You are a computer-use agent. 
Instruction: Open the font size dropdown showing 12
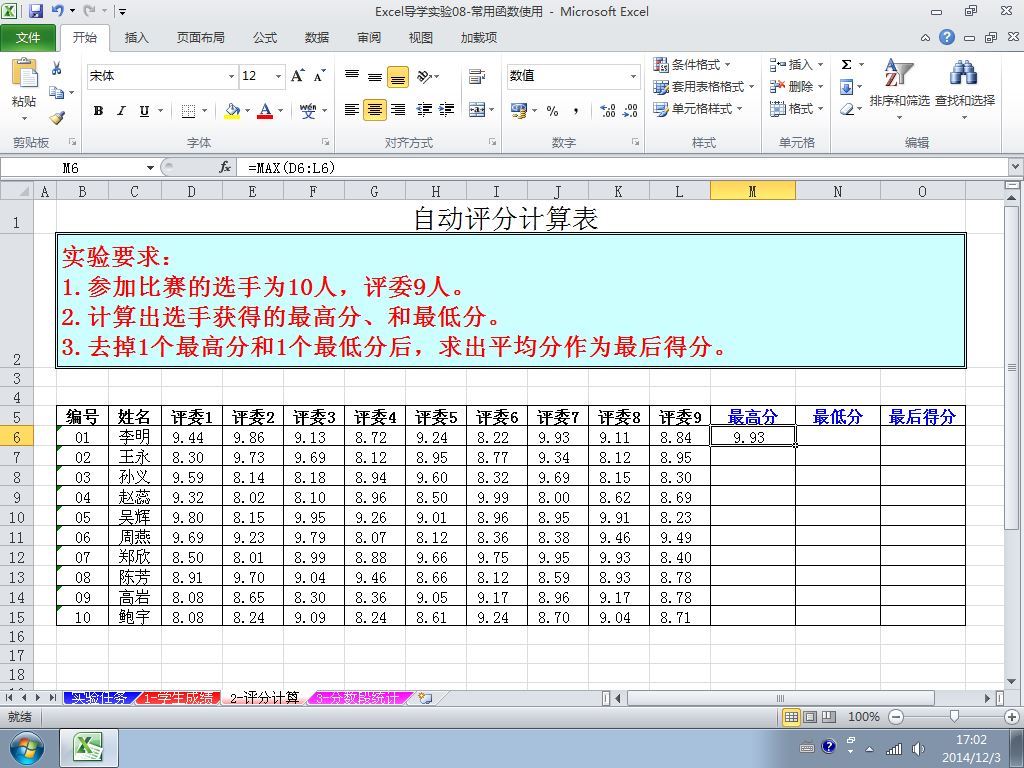(x=278, y=76)
